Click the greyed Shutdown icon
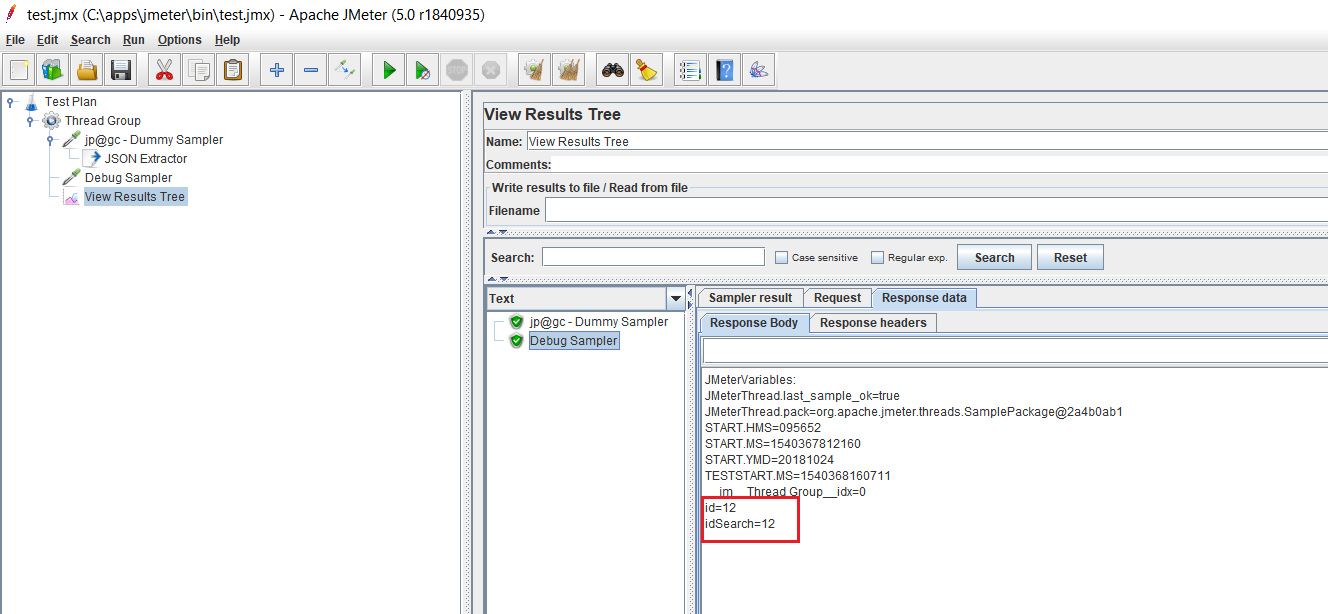This screenshot has width=1328, height=614. coord(490,70)
